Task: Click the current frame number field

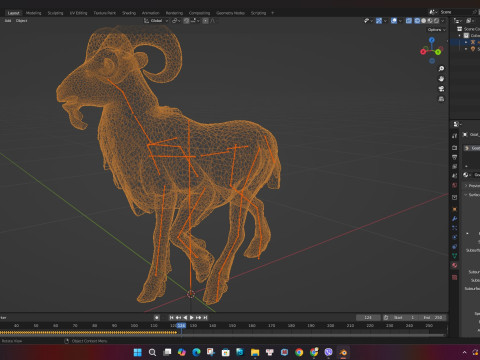Action: pyautogui.click(x=368, y=318)
